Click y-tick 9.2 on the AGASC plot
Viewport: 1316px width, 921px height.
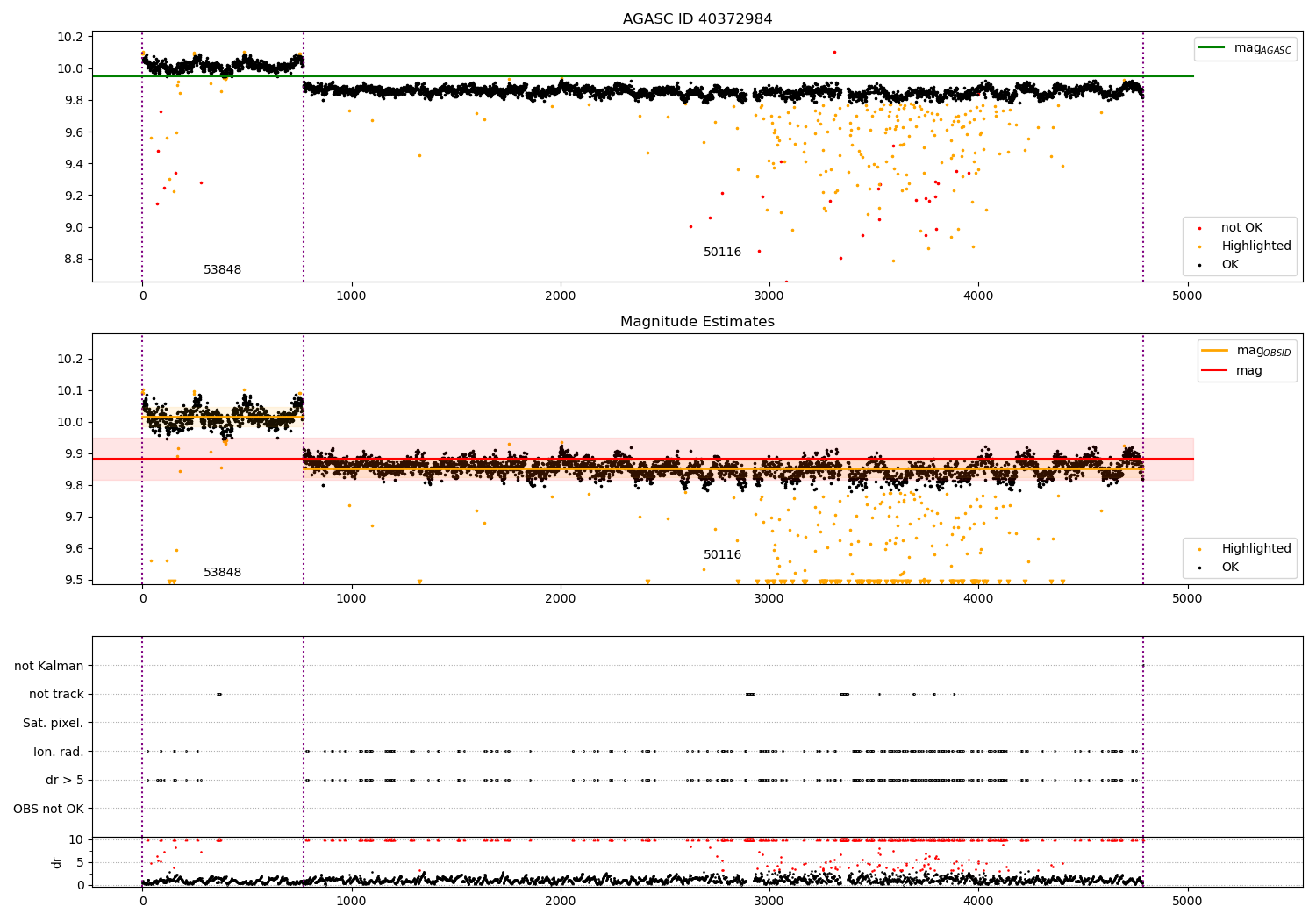click(x=75, y=196)
